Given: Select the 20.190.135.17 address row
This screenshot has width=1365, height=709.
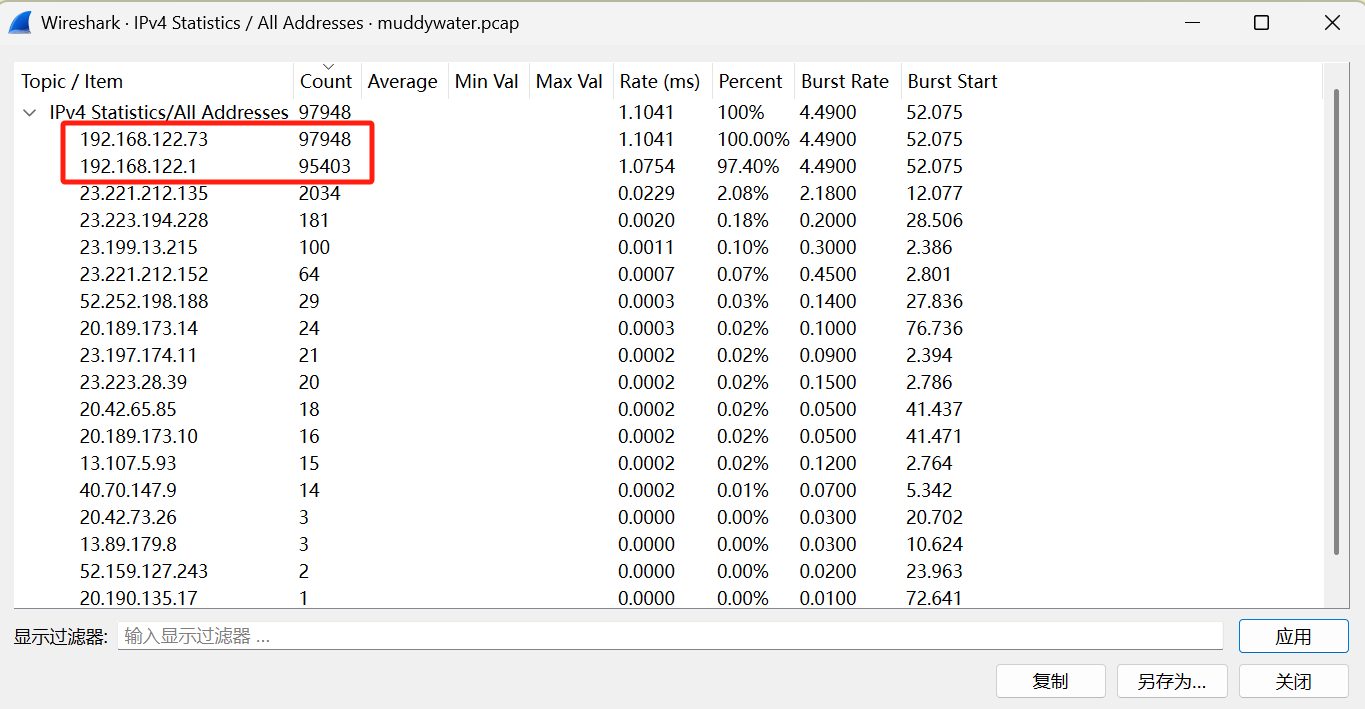Looking at the screenshot, I should [x=668, y=598].
